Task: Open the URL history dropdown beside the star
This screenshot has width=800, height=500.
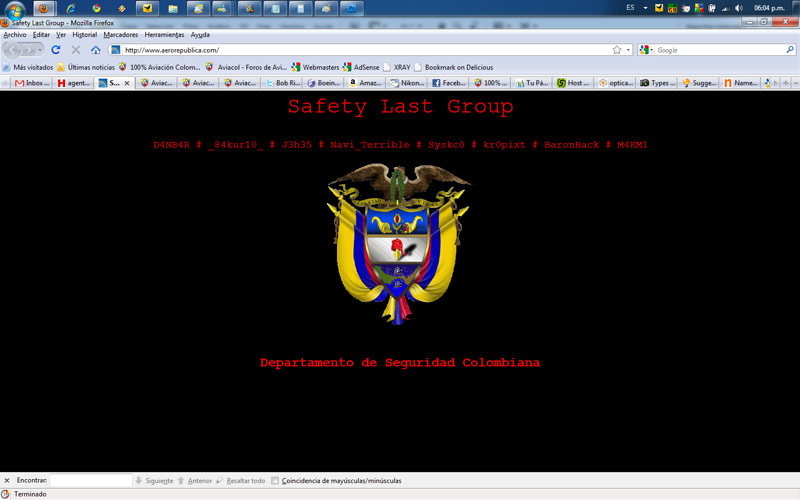Action: click(628, 49)
